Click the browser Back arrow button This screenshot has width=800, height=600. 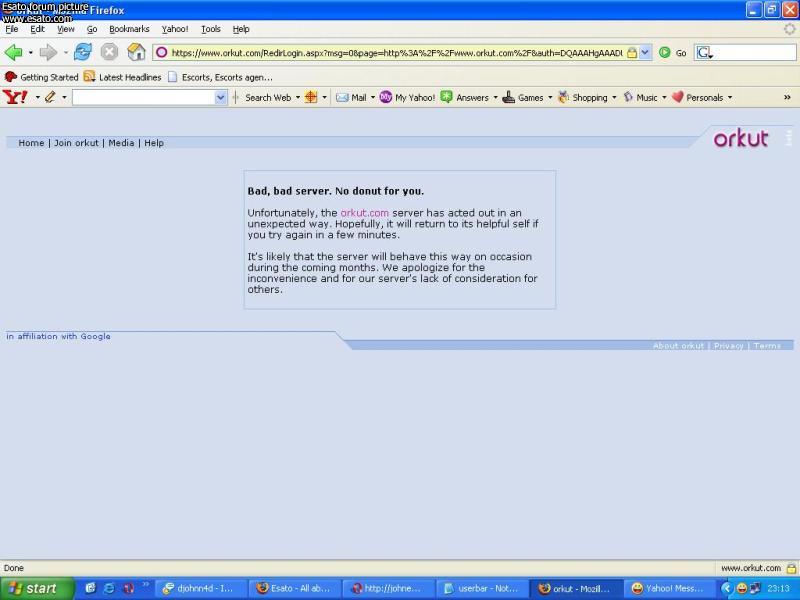pos(14,52)
